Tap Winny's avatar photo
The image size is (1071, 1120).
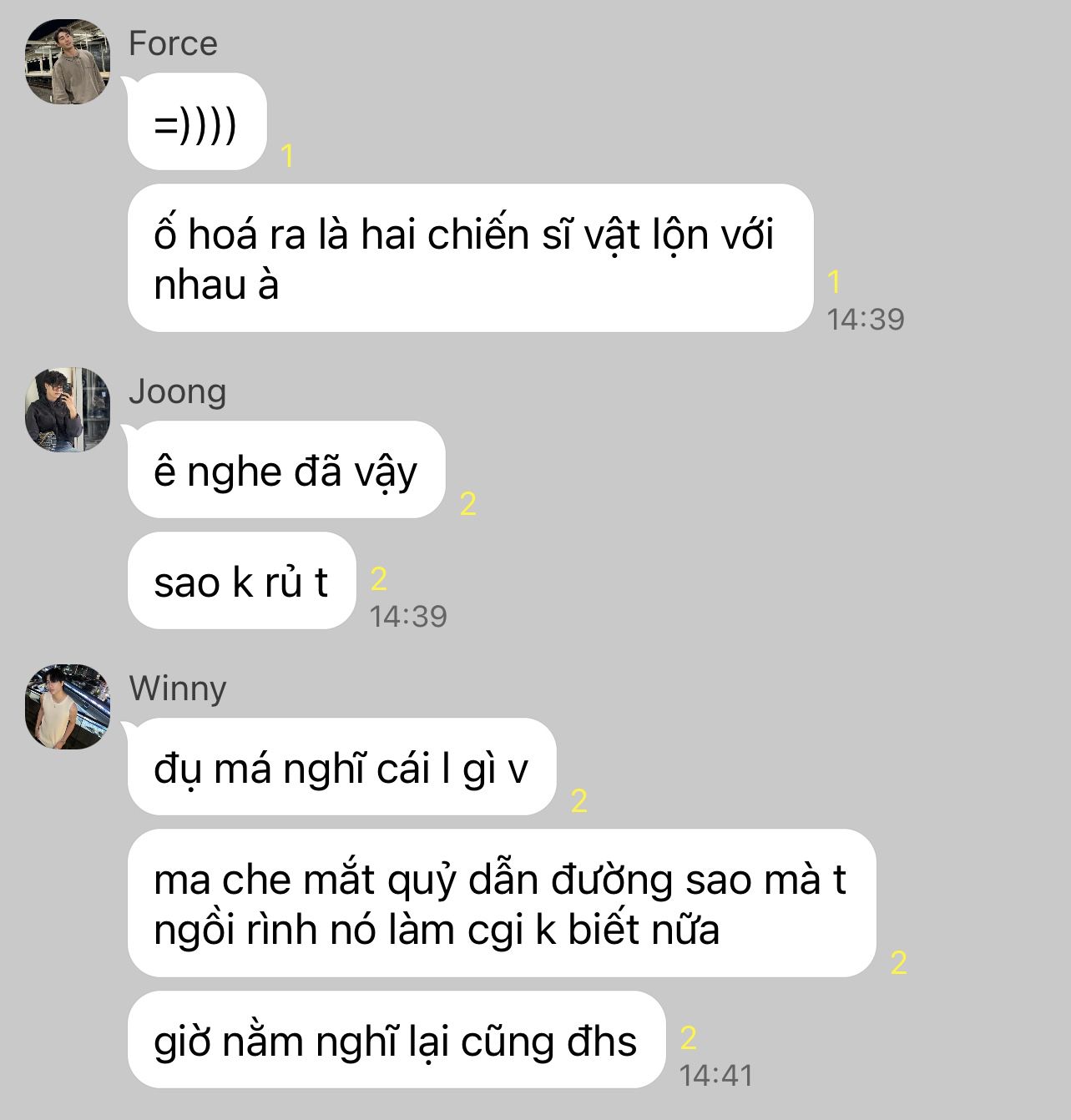(68, 707)
